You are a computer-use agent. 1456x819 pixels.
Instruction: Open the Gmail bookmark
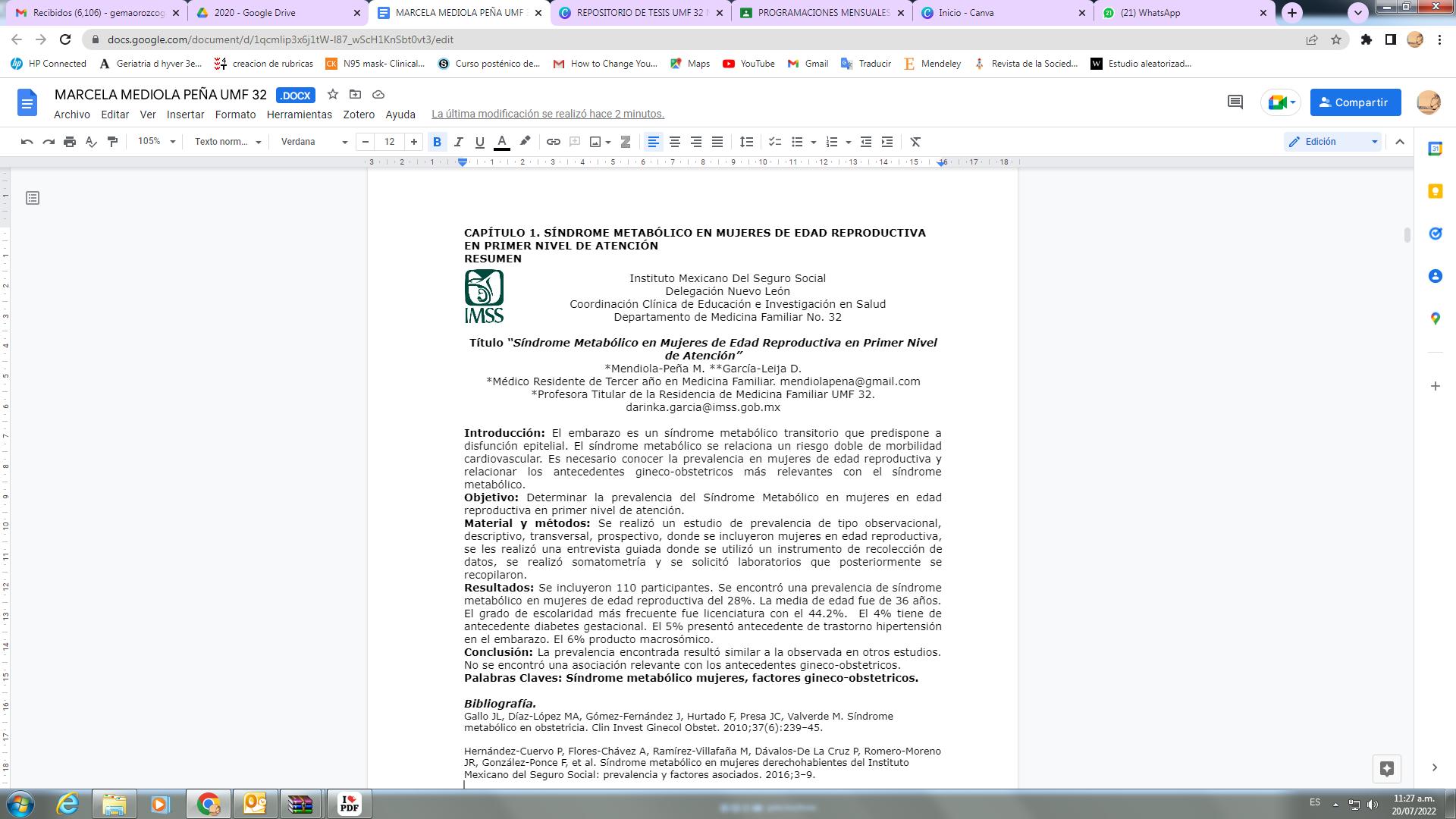pos(808,64)
